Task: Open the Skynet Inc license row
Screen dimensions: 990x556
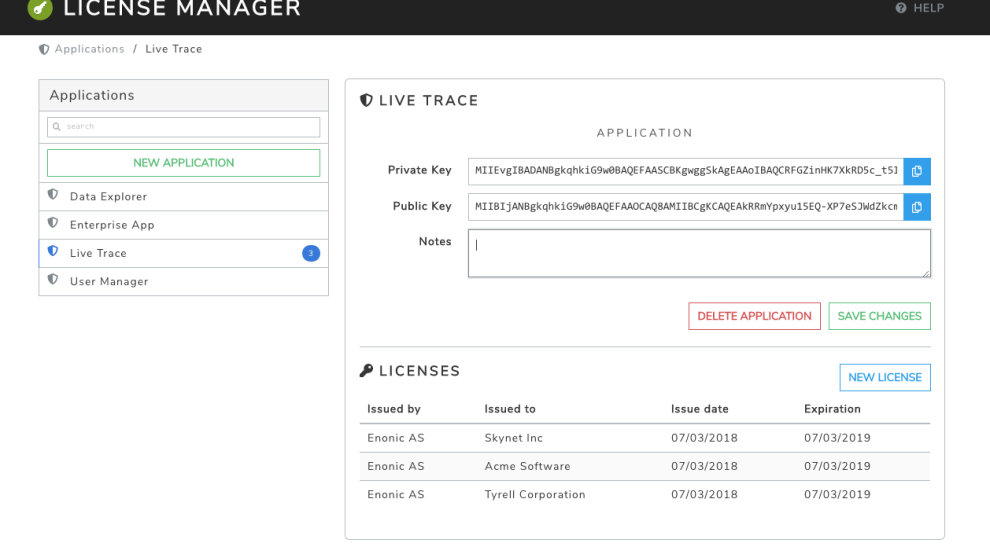Action: click(x=645, y=438)
